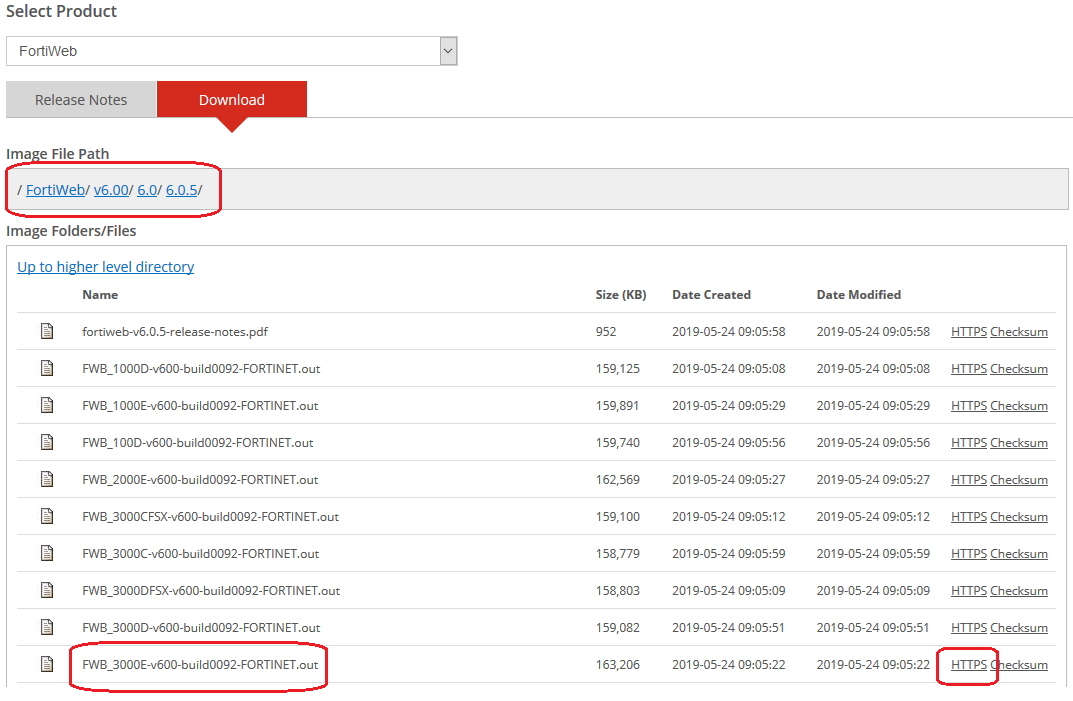Download FWB_3000DFSX image via HTTPS
1073x701 pixels.
click(x=968, y=591)
